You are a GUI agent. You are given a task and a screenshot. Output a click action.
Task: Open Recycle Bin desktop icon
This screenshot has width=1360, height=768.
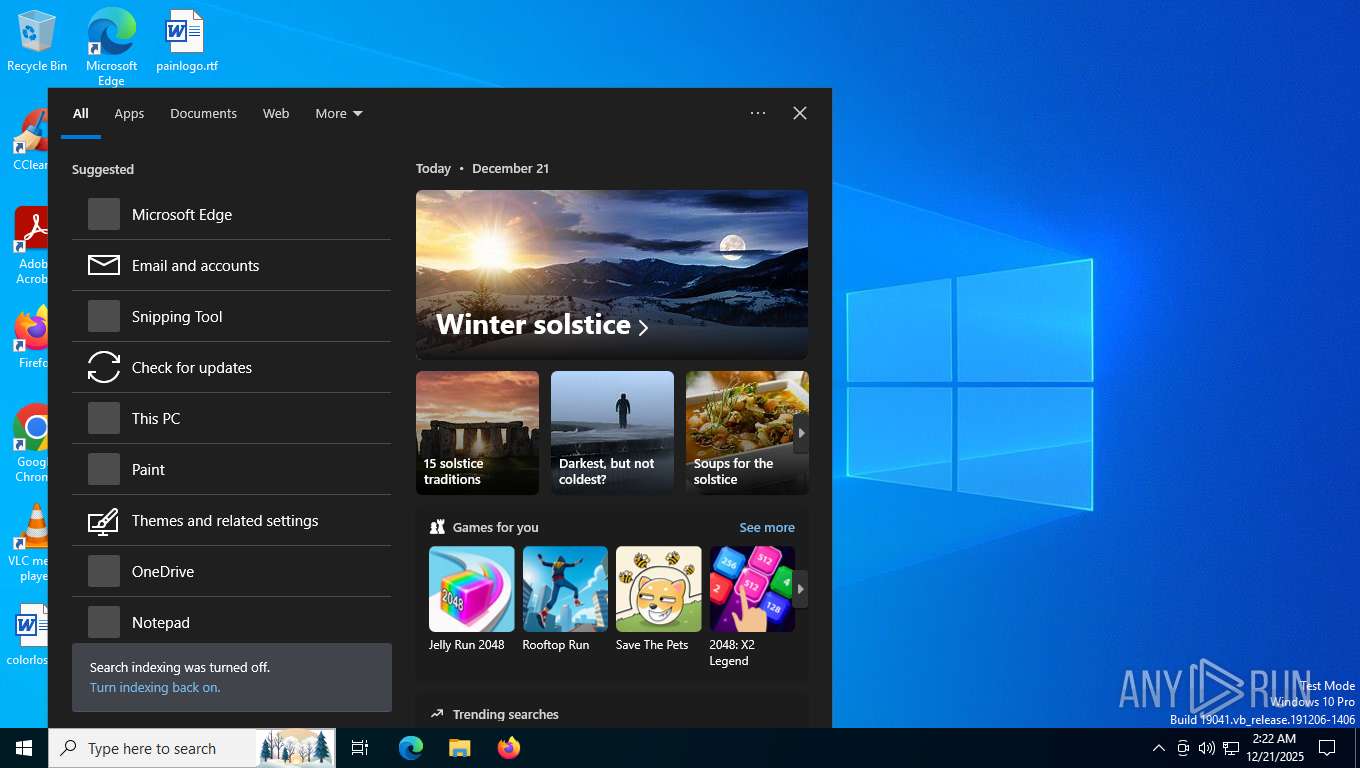[x=37, y=40]
